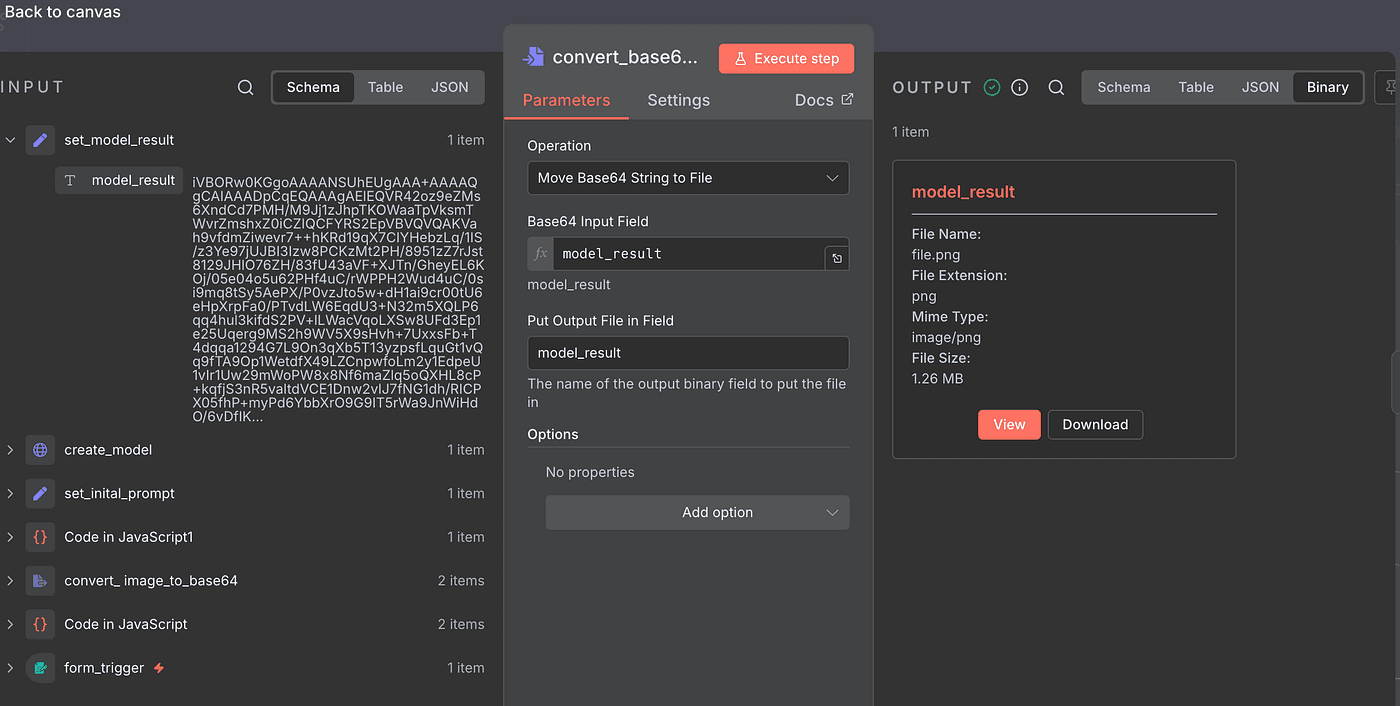Click the Put Output File in Field input
1400x706 pixels.
click(688, 353)
